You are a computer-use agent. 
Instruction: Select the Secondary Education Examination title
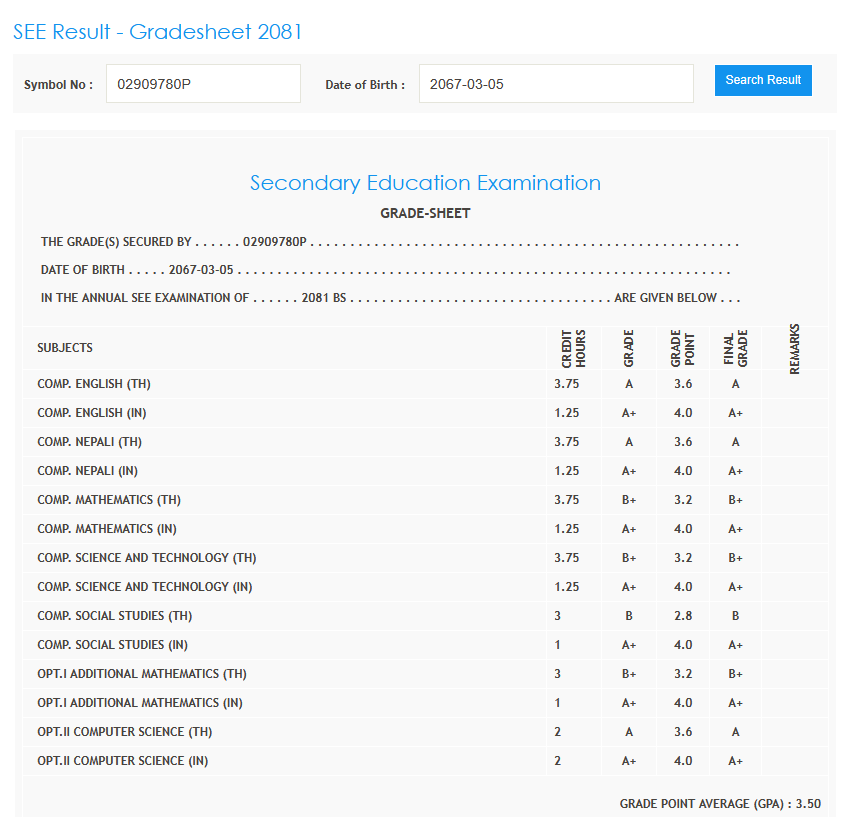click(425, 183)
